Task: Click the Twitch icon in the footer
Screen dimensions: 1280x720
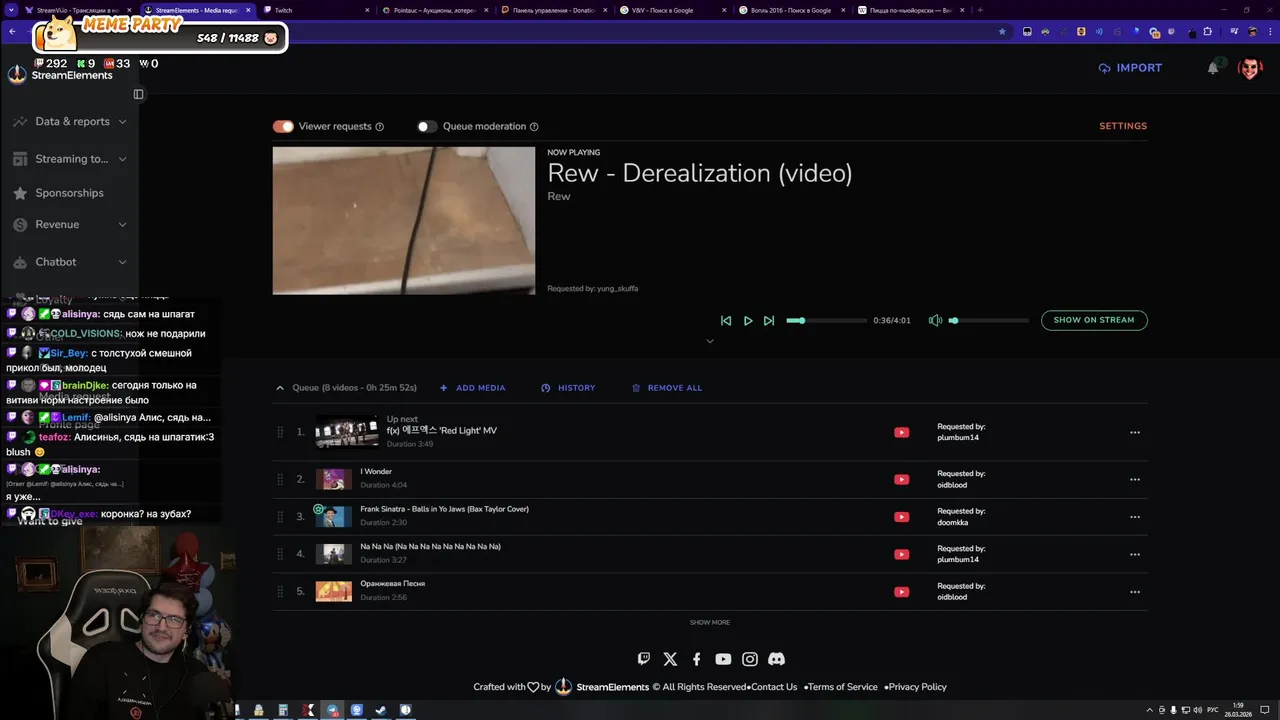Action: tap(644, 659)
